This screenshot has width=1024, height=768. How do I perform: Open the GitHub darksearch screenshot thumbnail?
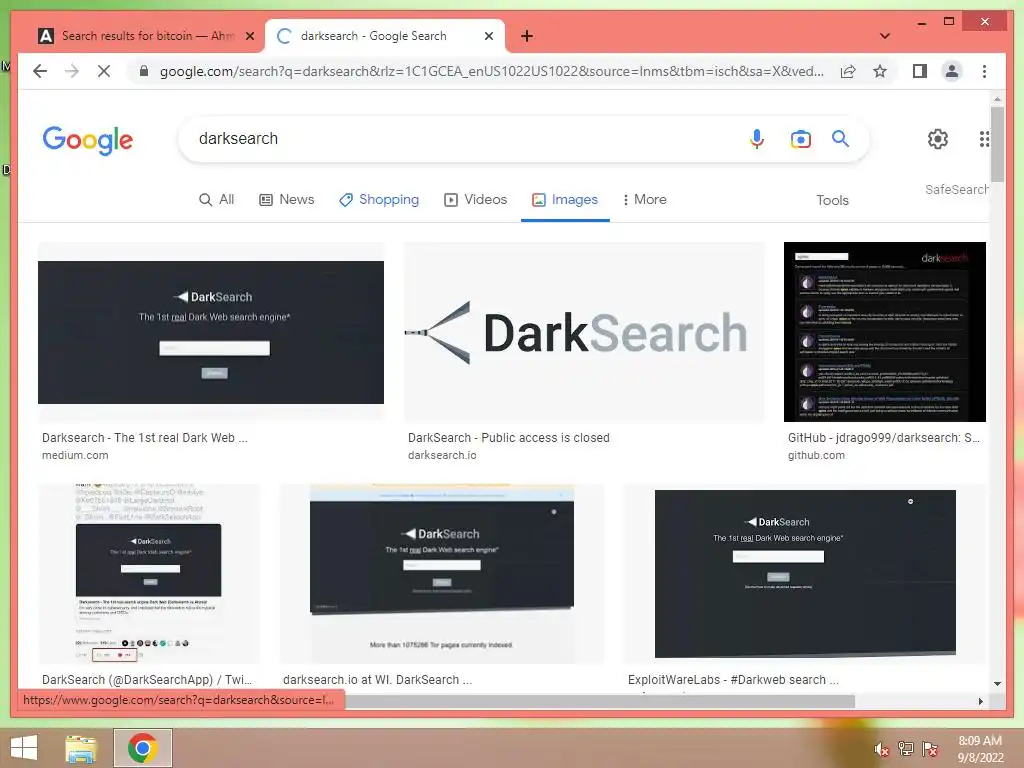(x=885, y=332)
